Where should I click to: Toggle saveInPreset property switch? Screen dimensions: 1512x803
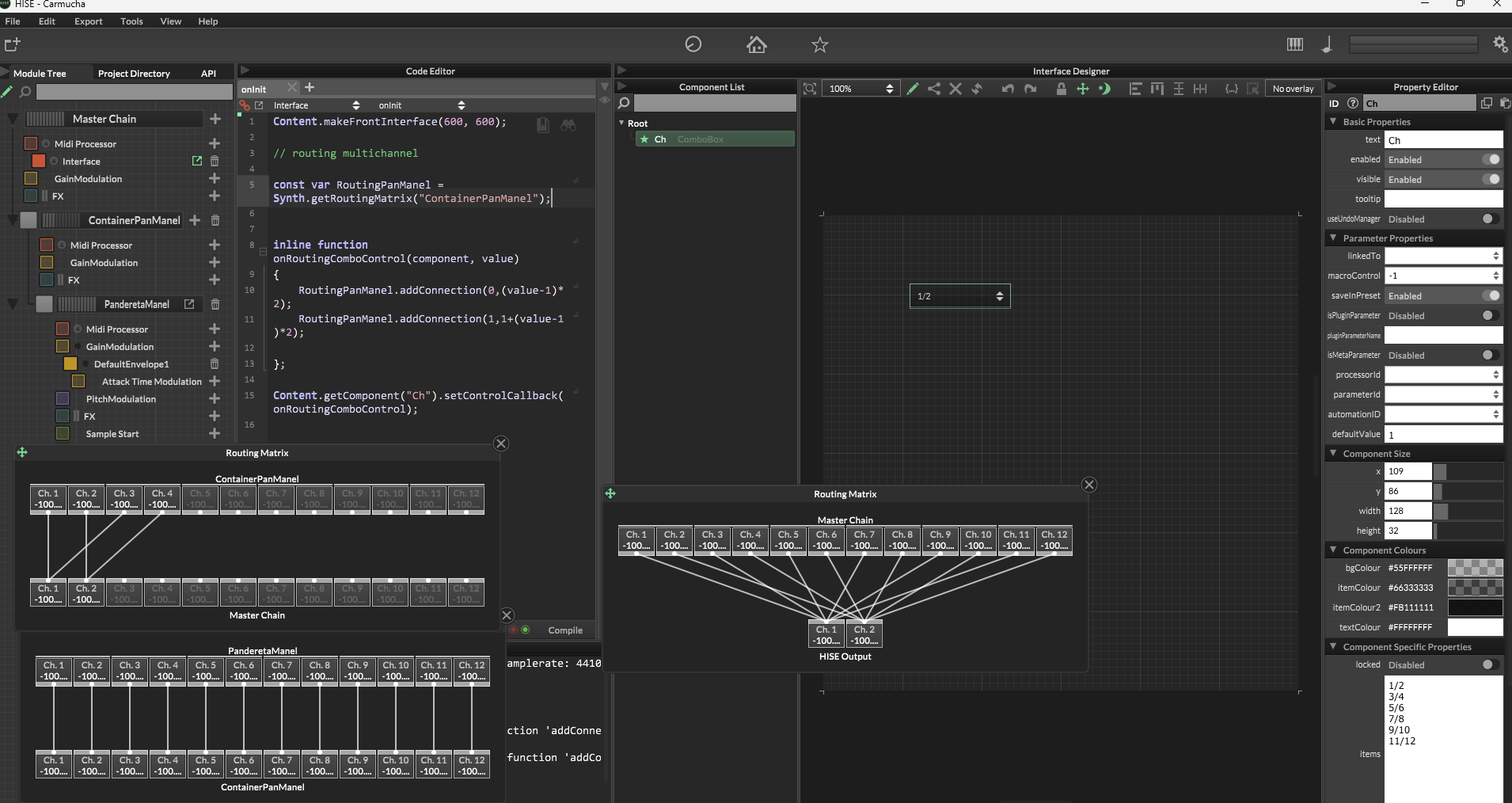(x=1491, y=295)
